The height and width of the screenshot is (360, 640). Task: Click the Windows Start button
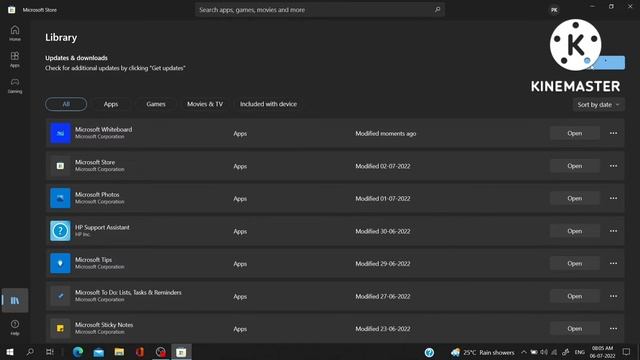(10, 352)
